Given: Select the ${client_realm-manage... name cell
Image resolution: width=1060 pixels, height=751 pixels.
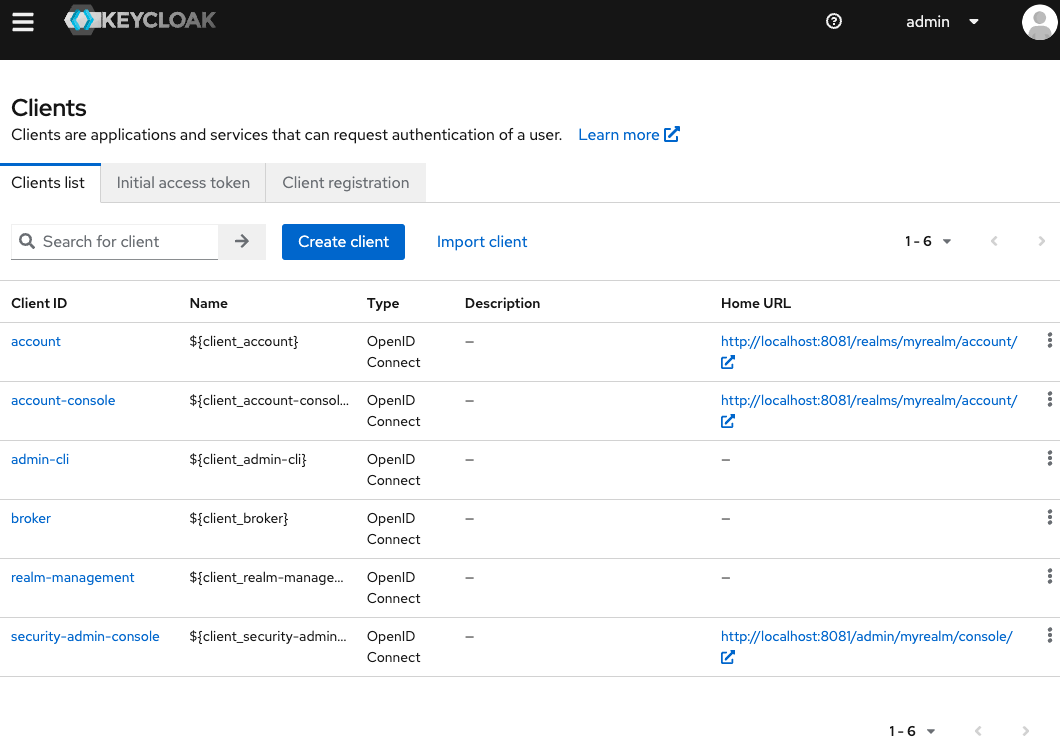Looking at the screenshot, I should tap(266, 577).
